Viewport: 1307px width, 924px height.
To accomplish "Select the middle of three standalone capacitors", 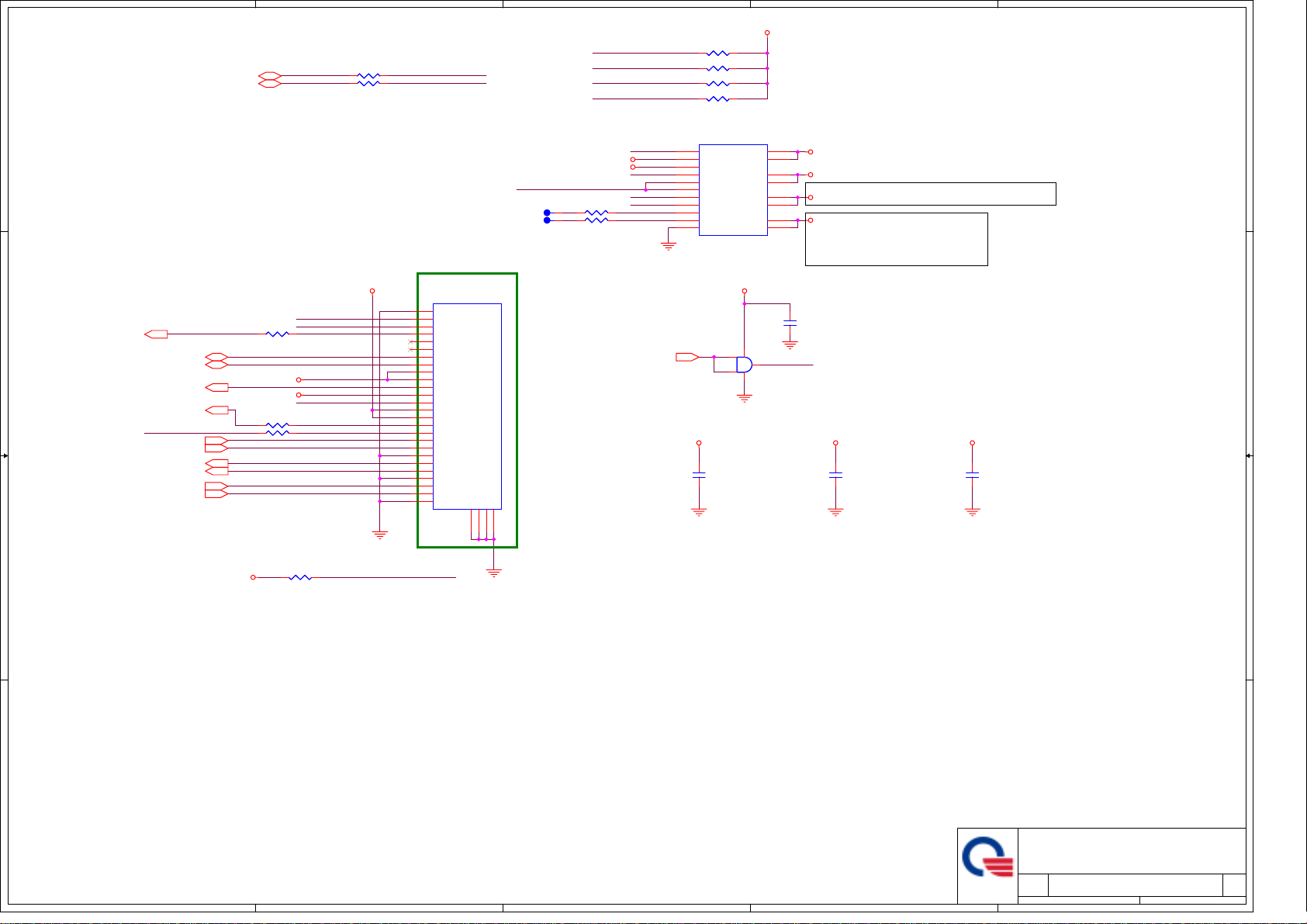I will 835,473.
